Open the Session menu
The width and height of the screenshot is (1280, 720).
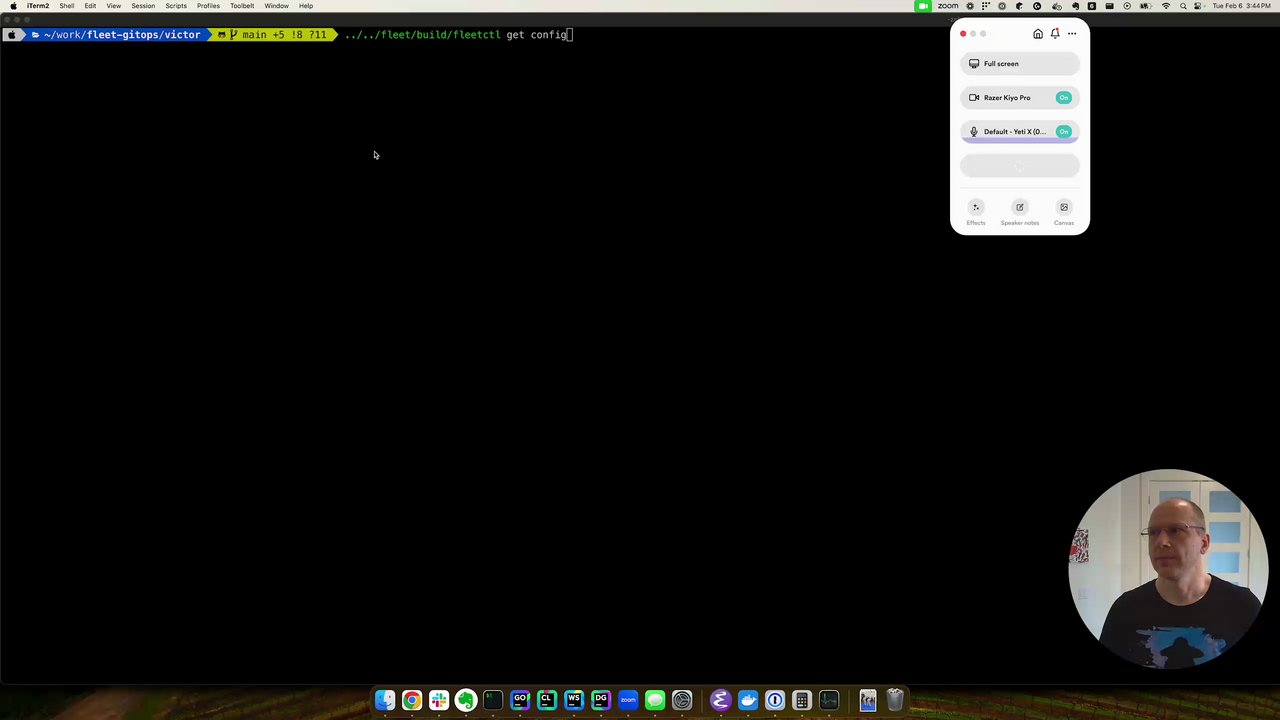[x=143, y=6]
